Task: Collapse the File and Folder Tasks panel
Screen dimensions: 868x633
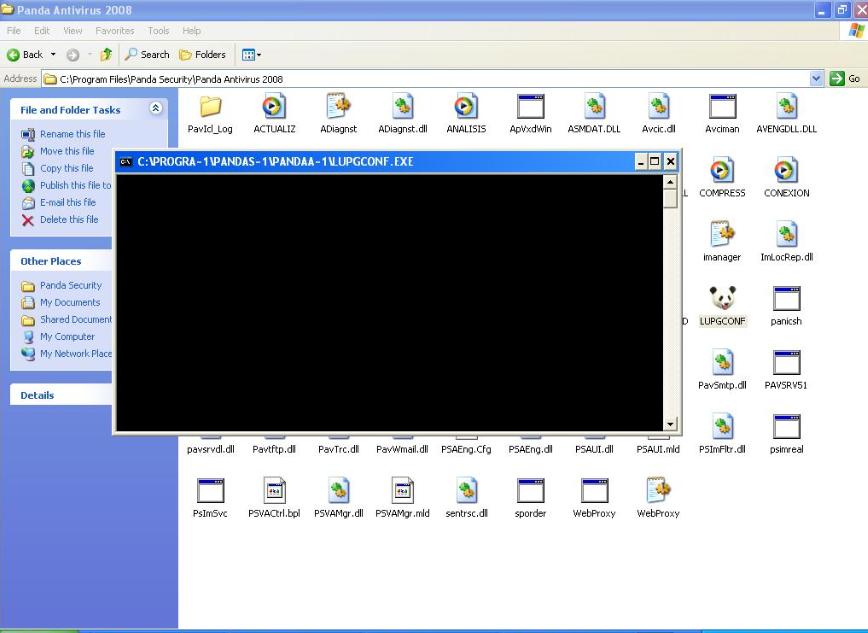Action: pyautogui.click(x=155, y=109)
